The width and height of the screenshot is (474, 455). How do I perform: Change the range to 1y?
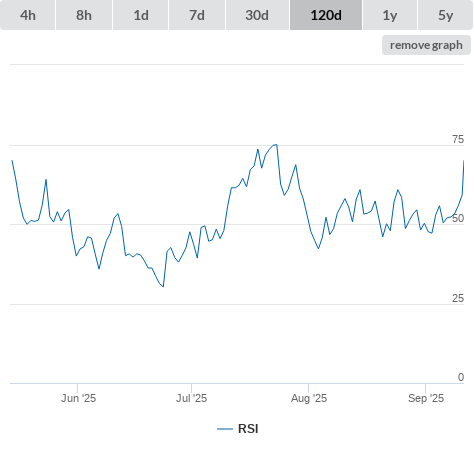pos(390,15)
